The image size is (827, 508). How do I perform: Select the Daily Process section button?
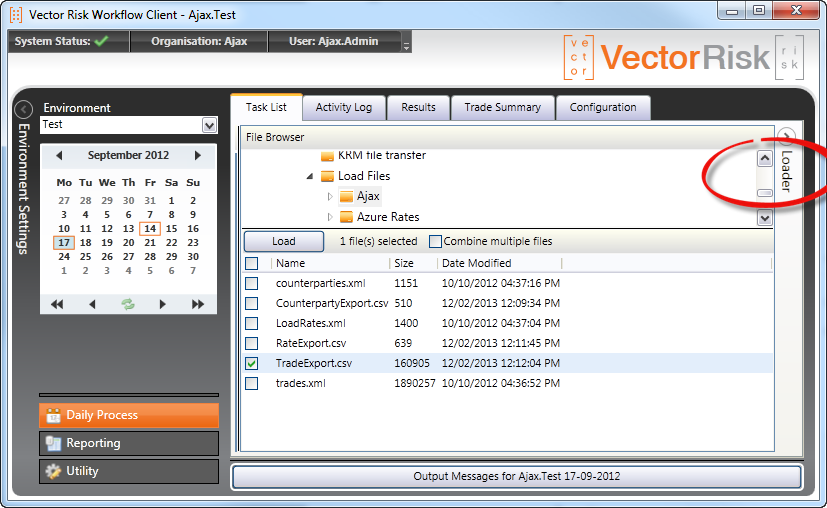129,416
